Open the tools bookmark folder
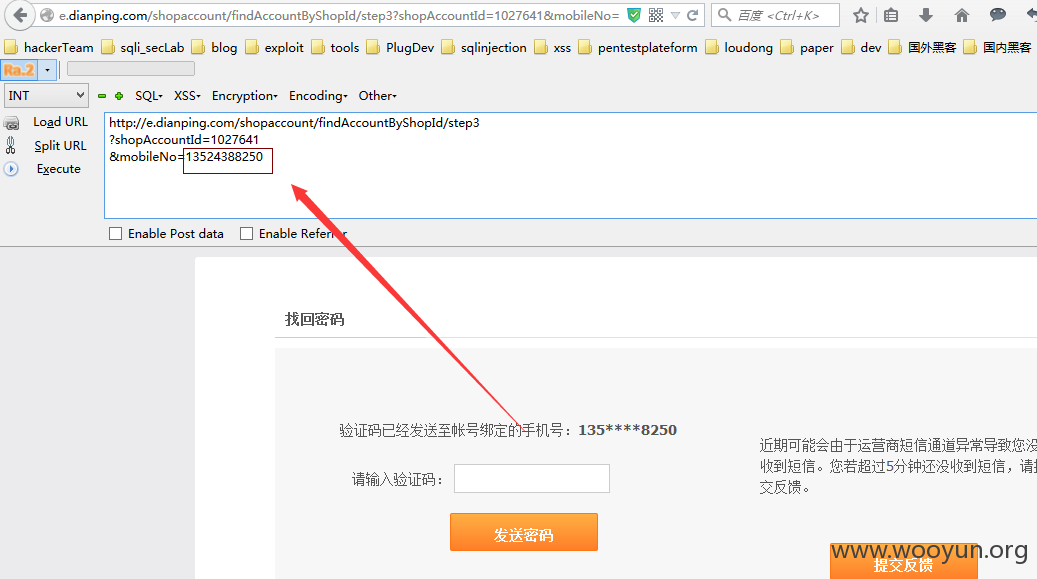1037x579 pixels. click(x=335, y=48)
